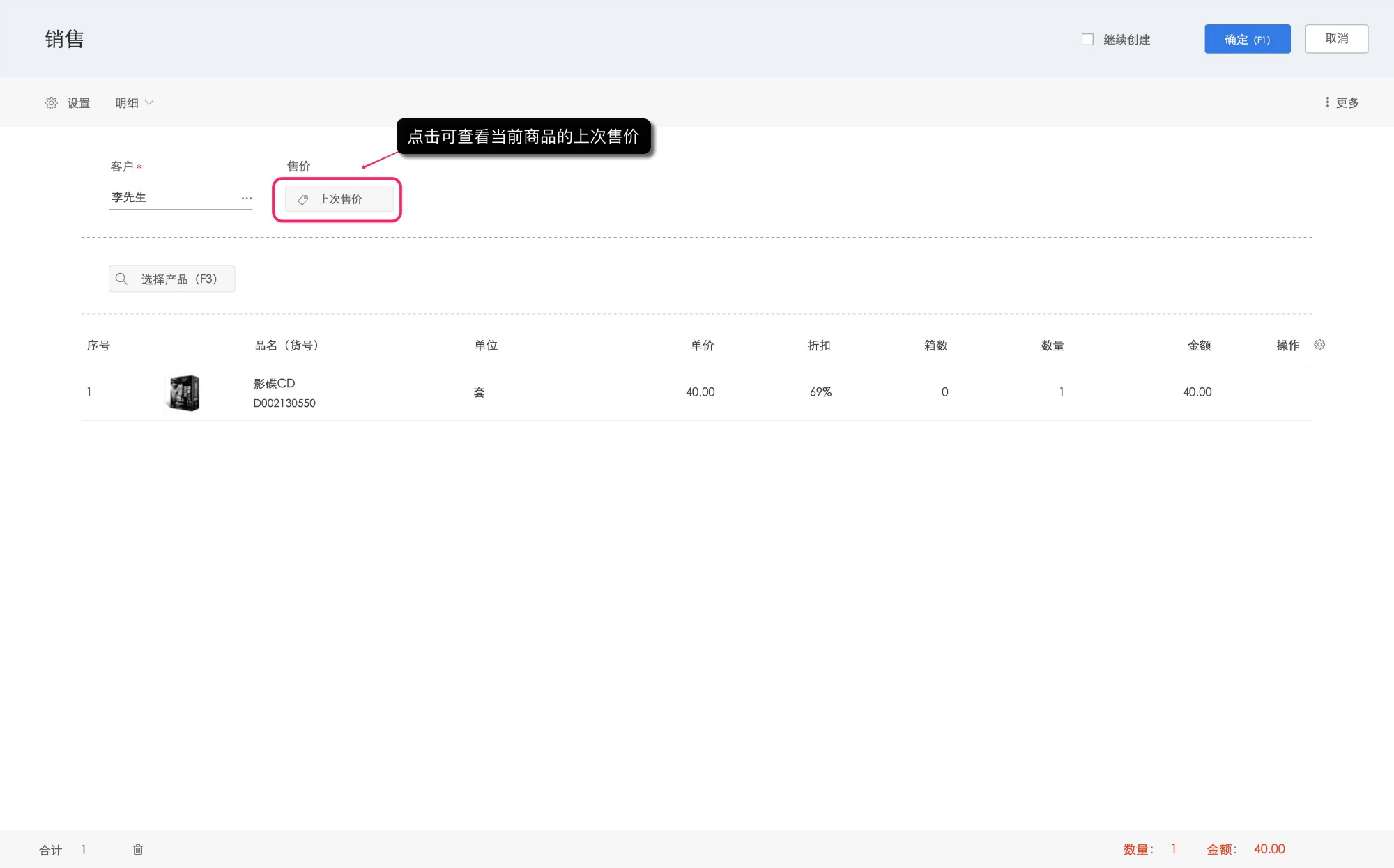1394x868 pixels.
Task: Click the magnifier icon in 选择产品
Action: pyautogui.click(x=121, y=279)
